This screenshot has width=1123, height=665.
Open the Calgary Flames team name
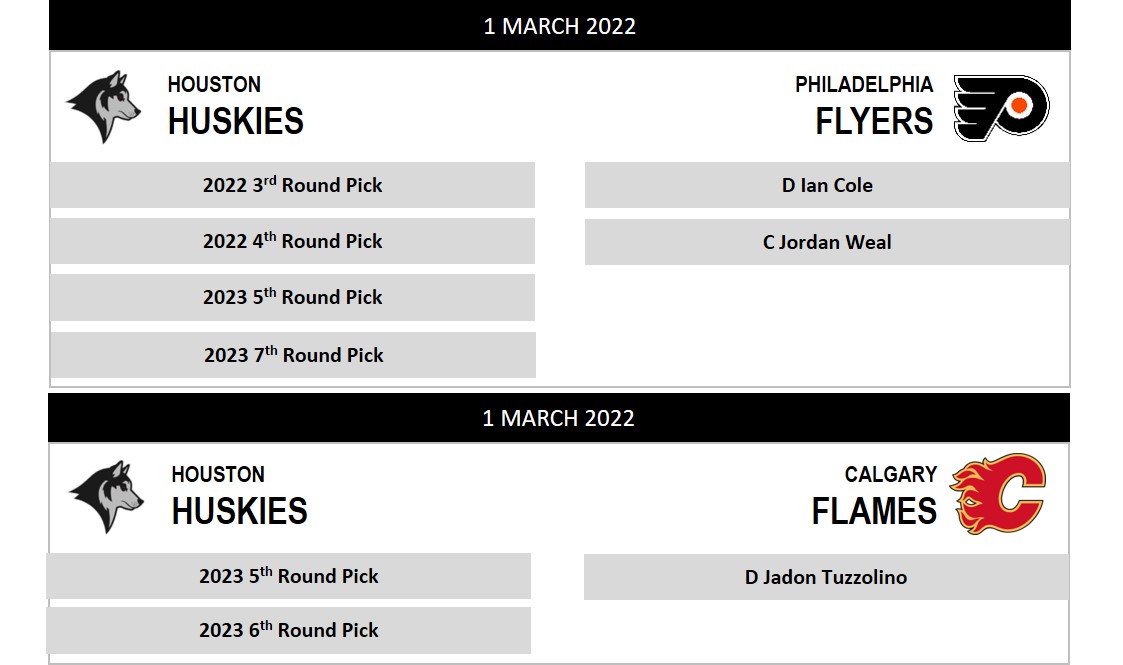pyautogui.click(x=874, y=497)
